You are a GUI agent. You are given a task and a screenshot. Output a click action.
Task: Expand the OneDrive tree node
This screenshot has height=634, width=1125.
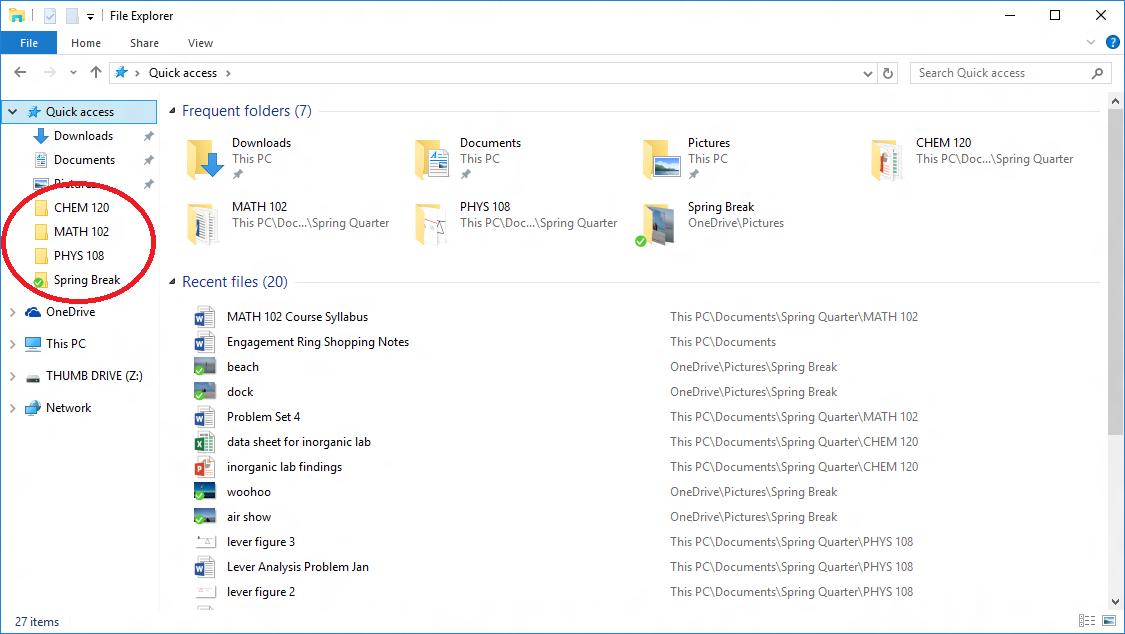pos(13,312)
